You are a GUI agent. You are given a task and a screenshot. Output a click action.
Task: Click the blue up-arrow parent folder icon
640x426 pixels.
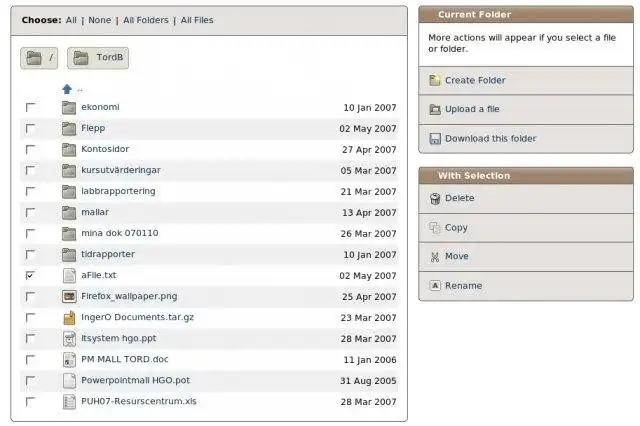[x=67, y=89]
